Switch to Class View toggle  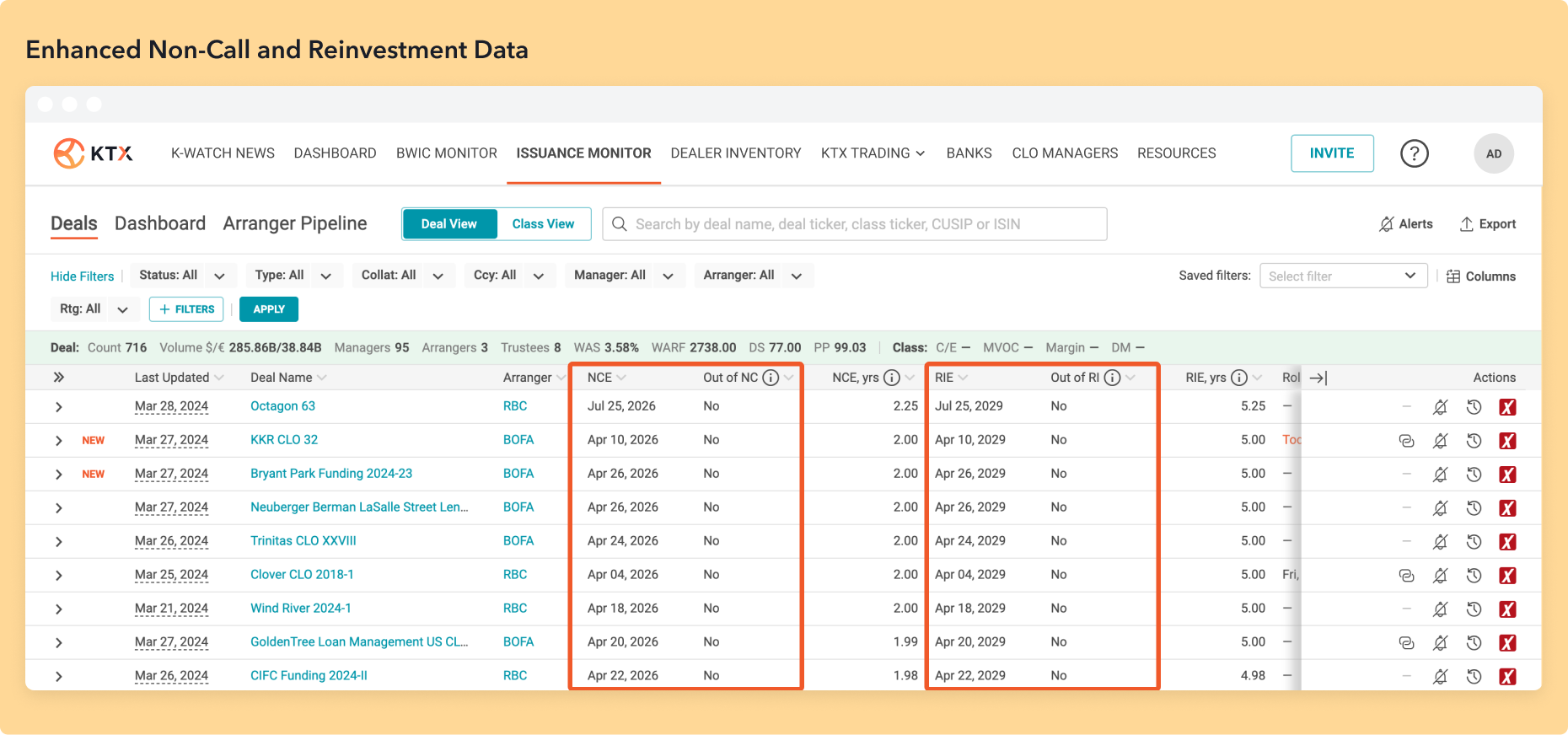pyautogui.click(x=543, y=224)
